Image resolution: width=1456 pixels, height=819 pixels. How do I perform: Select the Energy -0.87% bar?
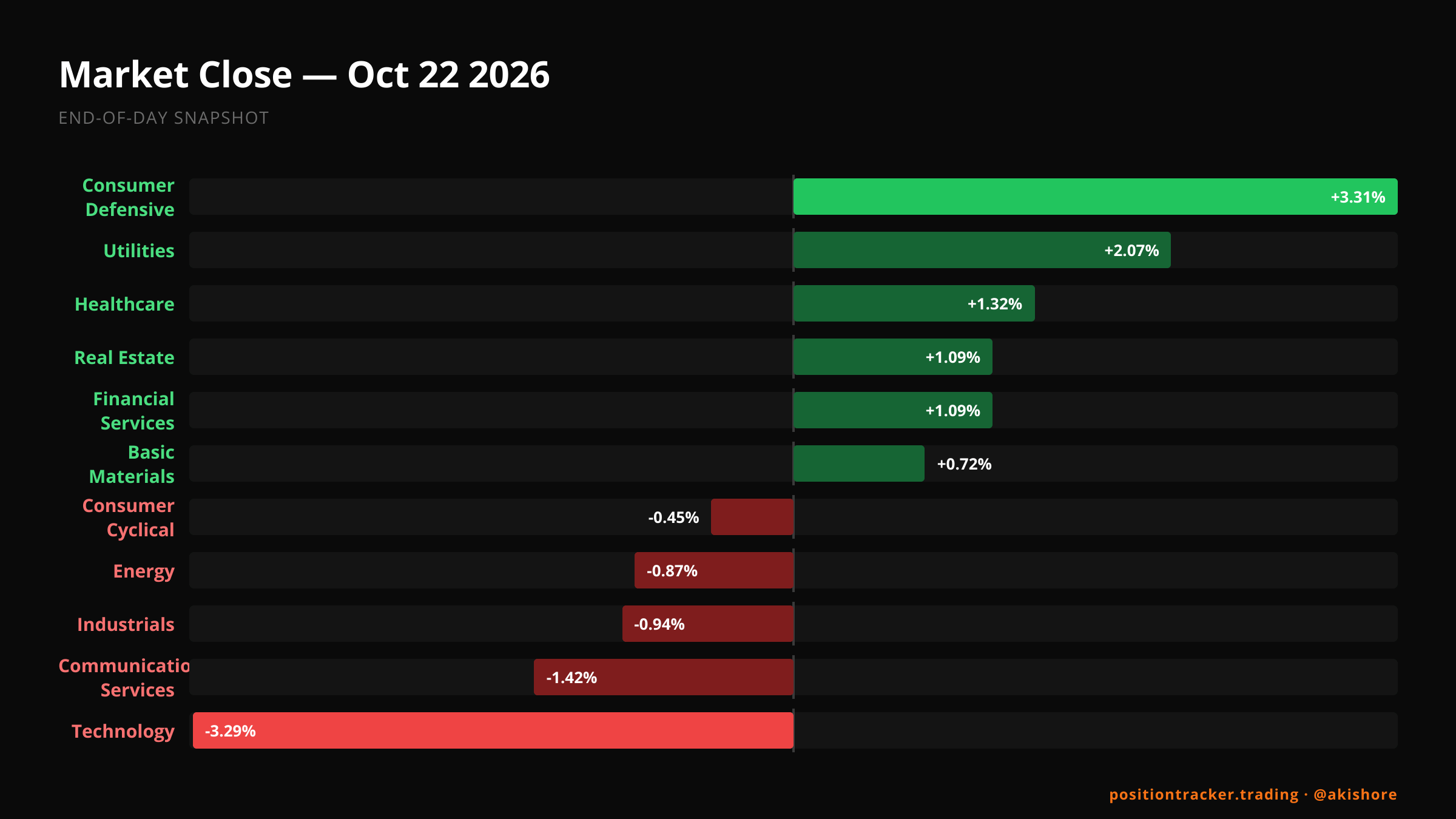pyautogui.click(x=714, y=570)
